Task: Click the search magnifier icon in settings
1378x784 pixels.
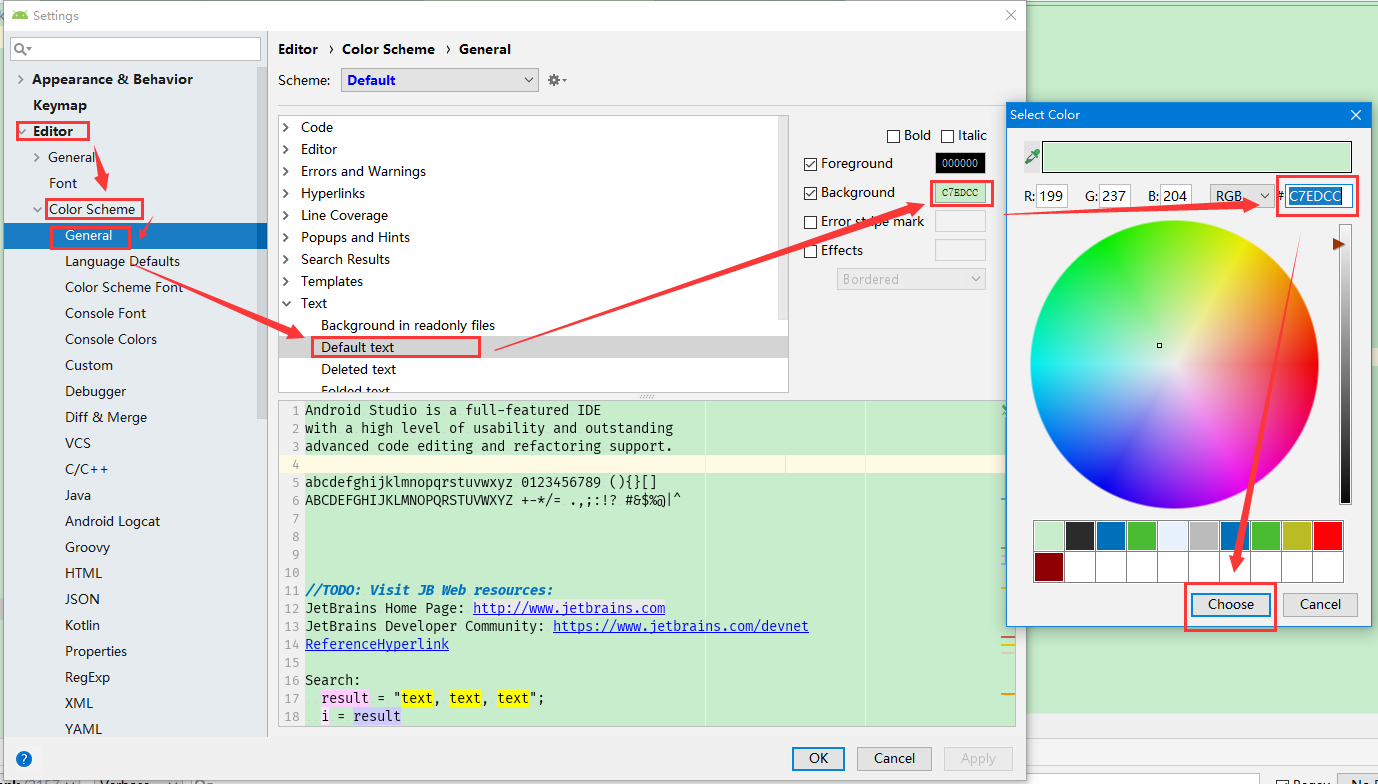Action: click(x=22, y=49)
